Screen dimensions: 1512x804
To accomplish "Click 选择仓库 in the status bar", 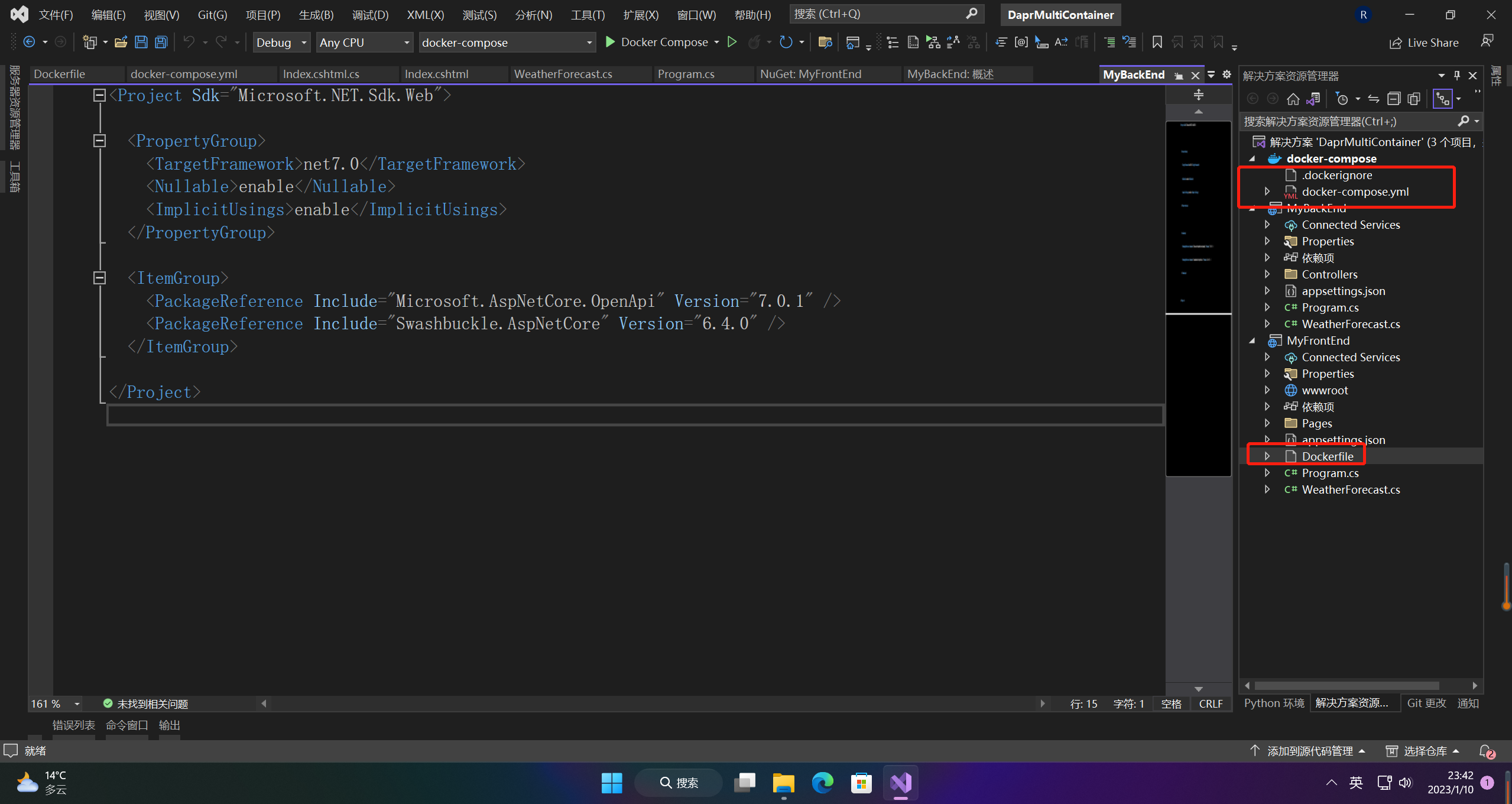I will (1422, 751).
